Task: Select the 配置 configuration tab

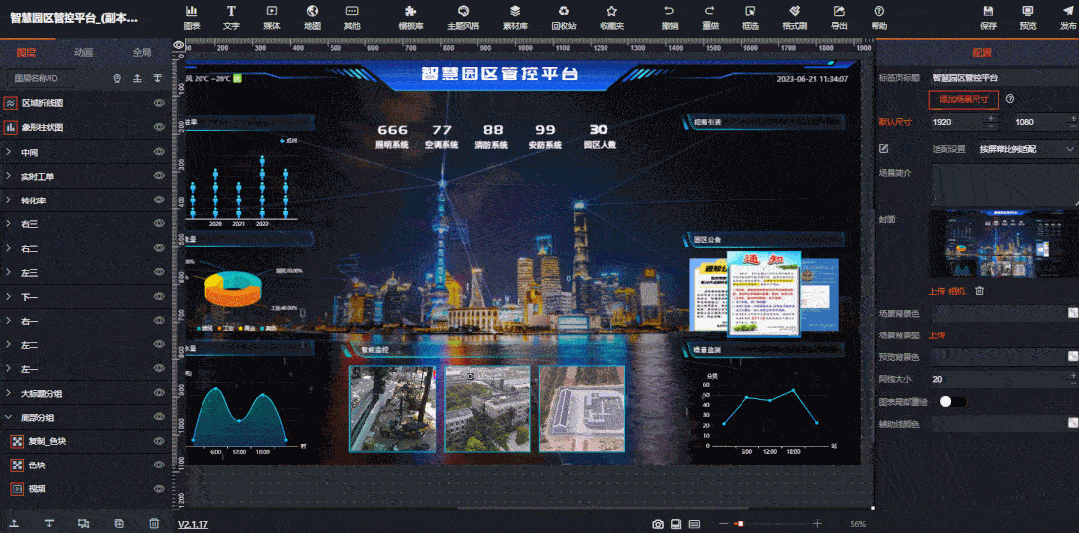Action: (x=981, y=52)
